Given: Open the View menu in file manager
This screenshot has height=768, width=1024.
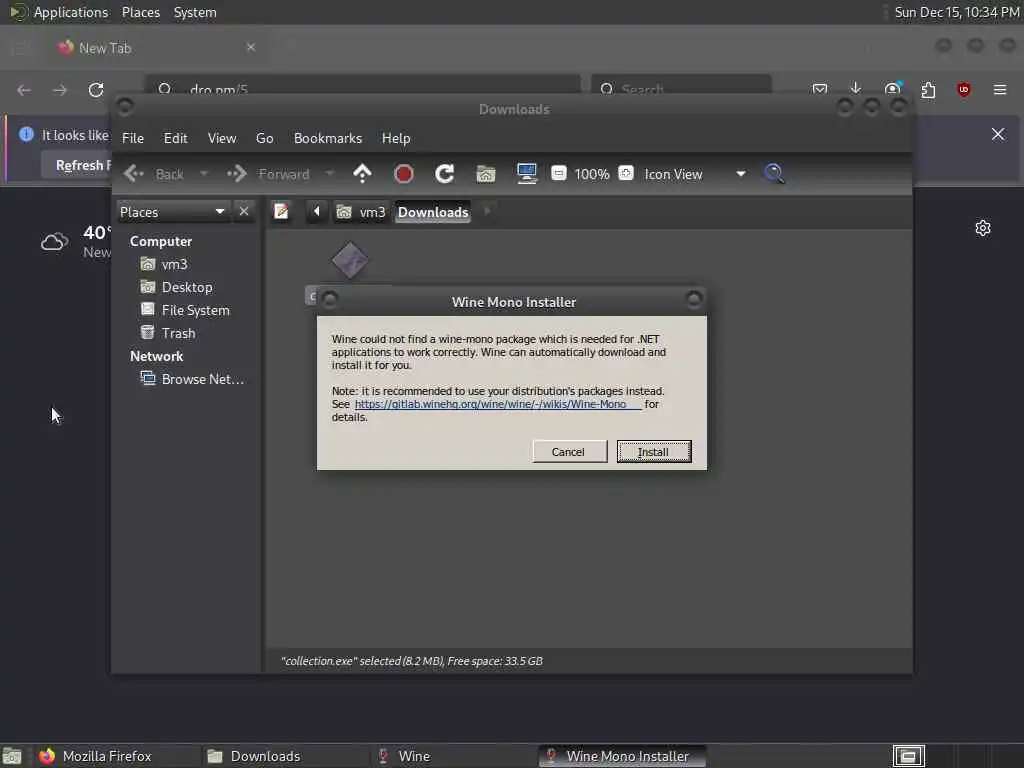Looking at the screenshot, I should pos(222,138).
